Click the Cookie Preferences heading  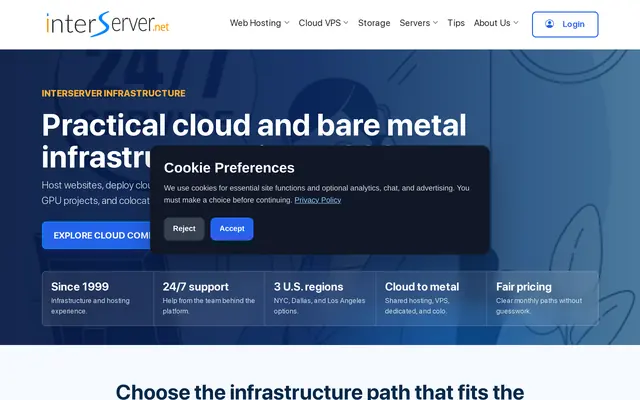(229, 168)
